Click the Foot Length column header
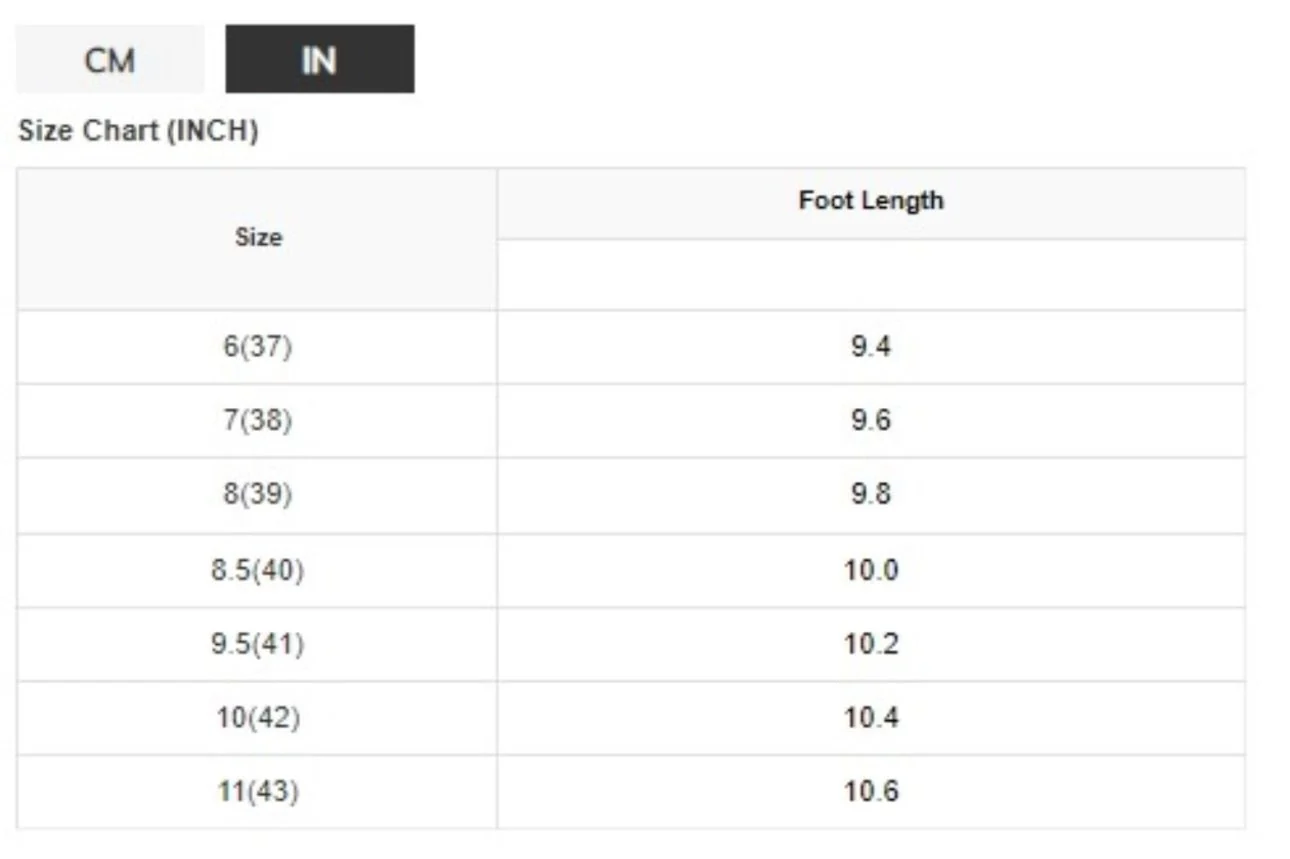The image size is (1290, 859). [870, 200]
